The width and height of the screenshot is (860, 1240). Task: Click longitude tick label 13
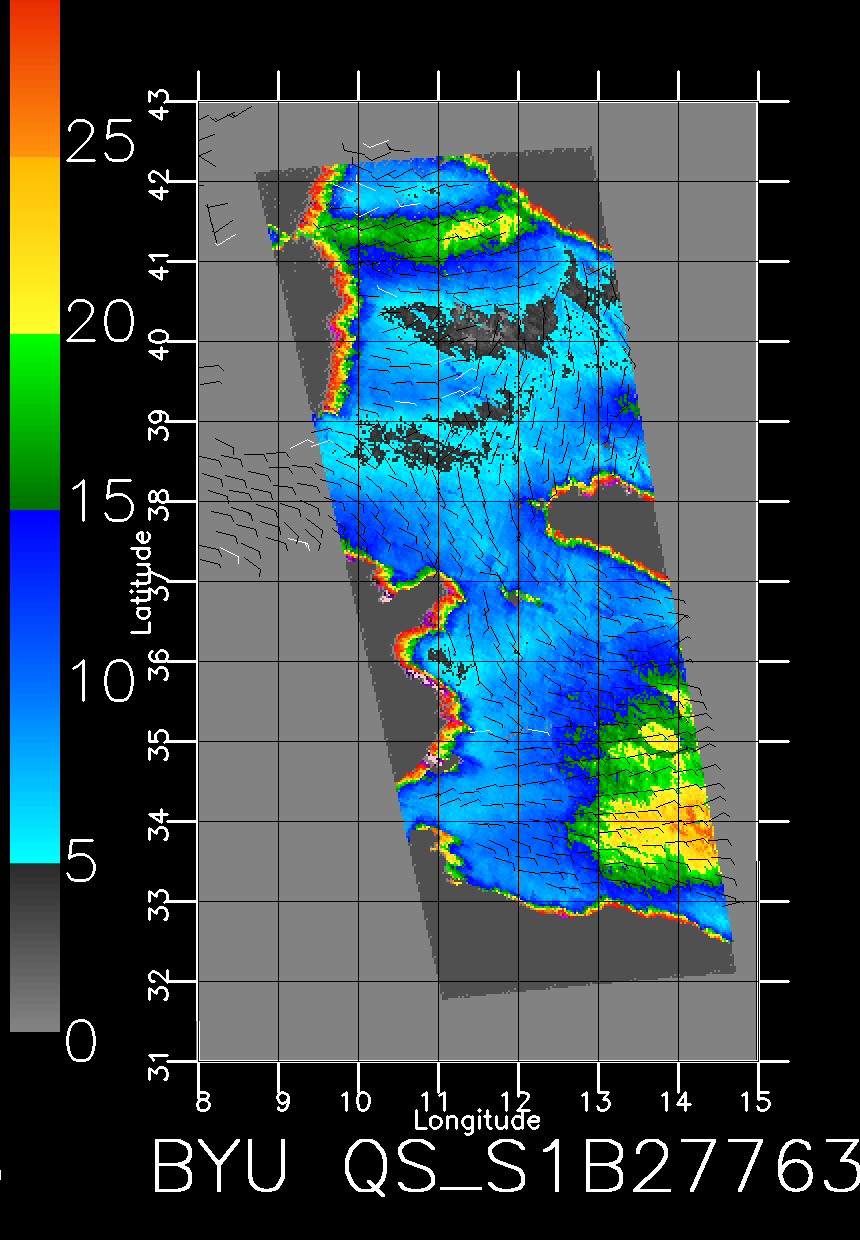coord(597,1100)
